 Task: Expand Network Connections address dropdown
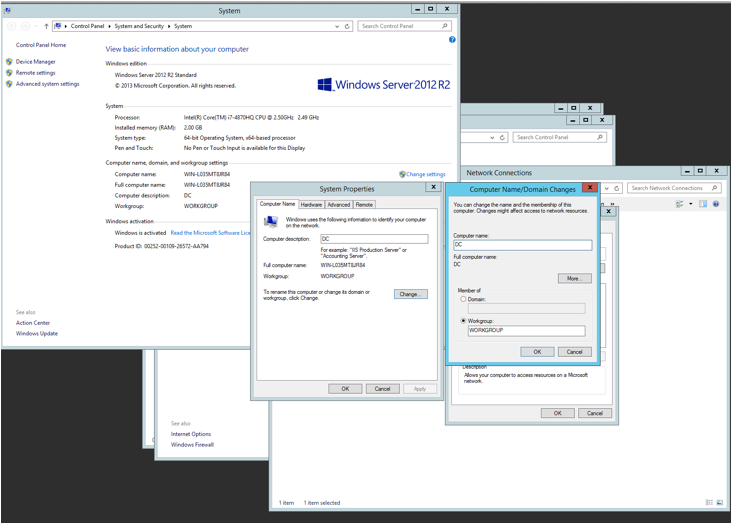(x=607, y=188)
